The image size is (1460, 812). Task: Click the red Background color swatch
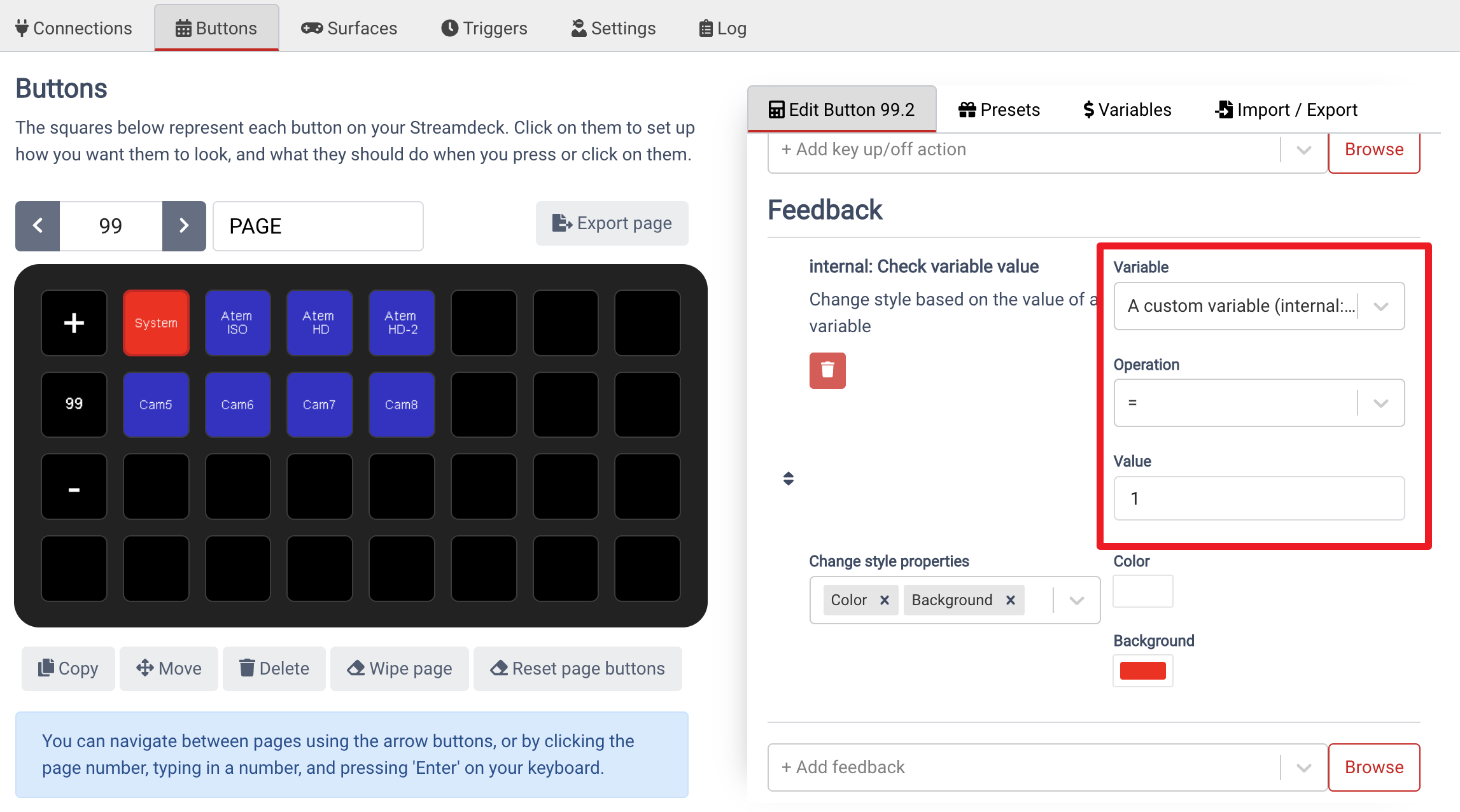click(1142, 671)
